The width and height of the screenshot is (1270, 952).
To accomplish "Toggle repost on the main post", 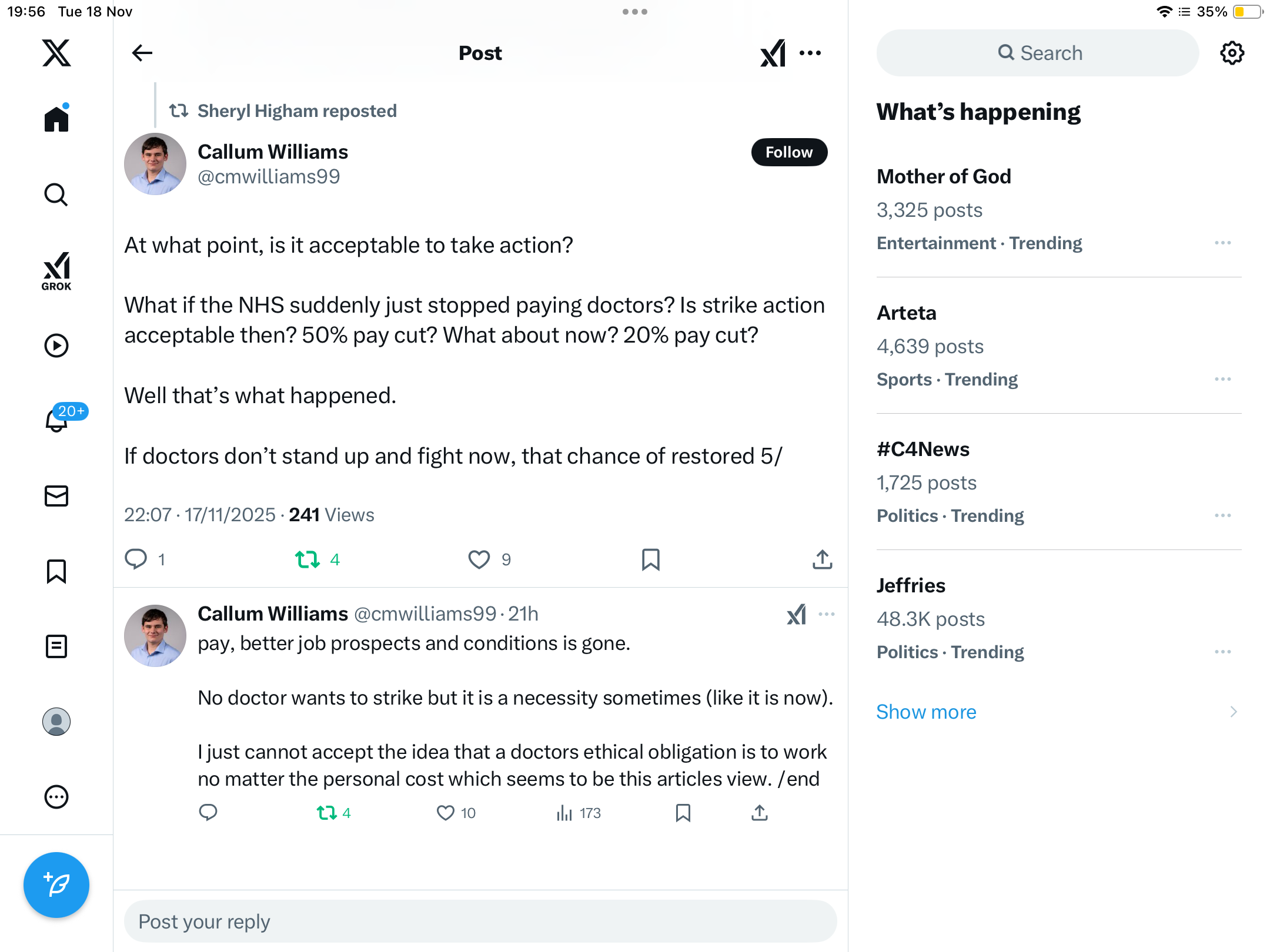I will [x=308, y=559].
